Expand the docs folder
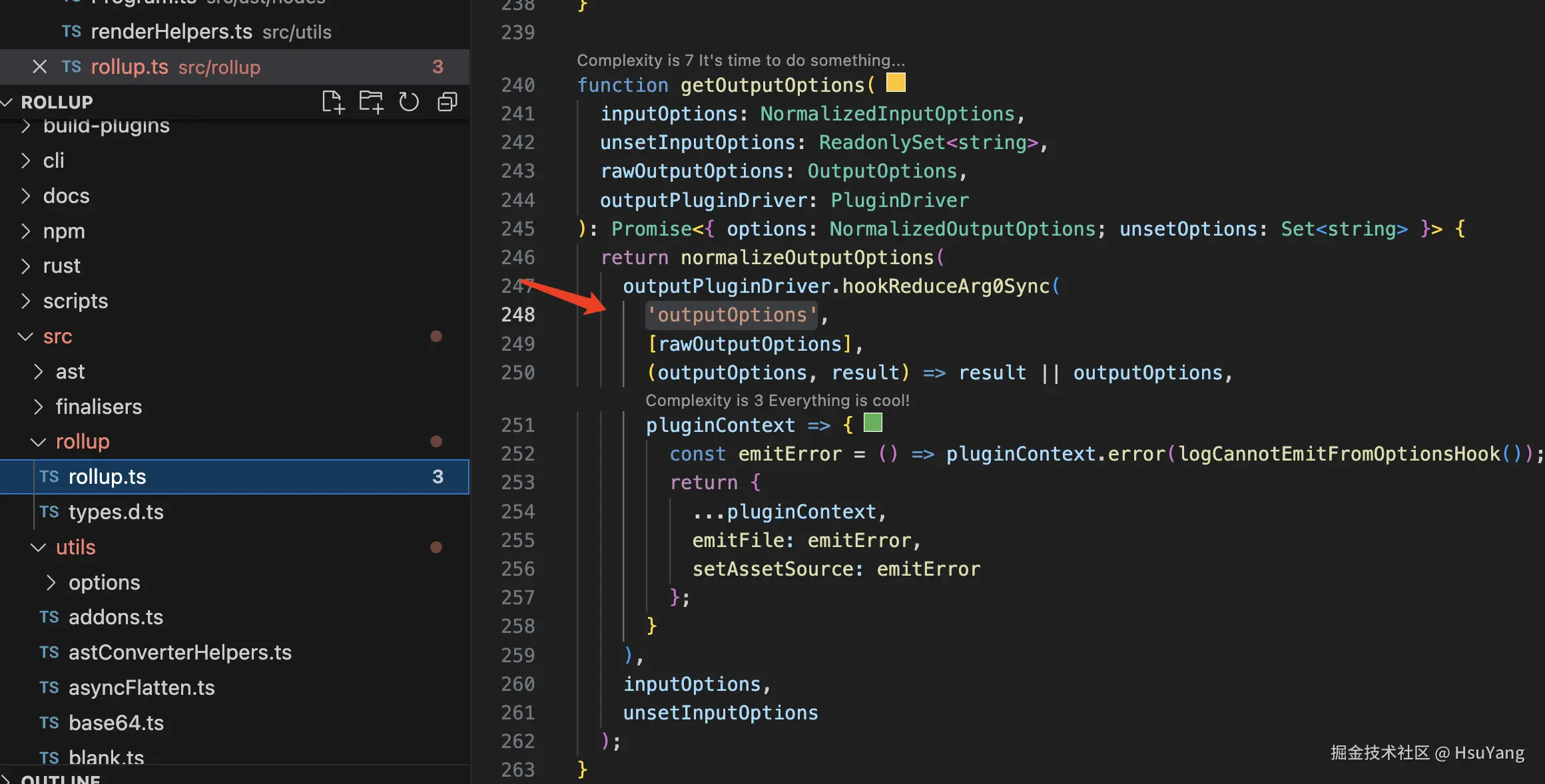 66,196
